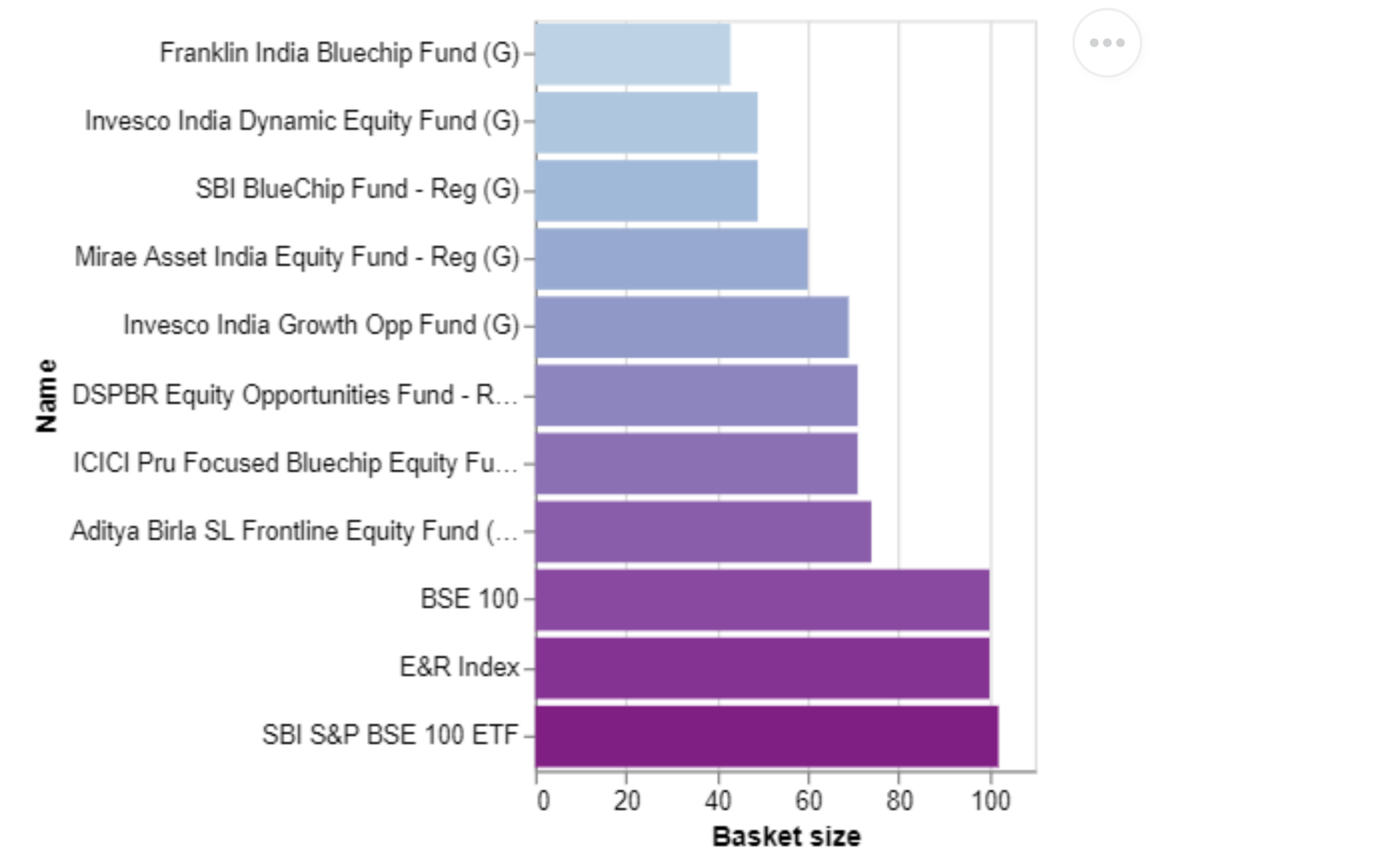Click the E&R Index axis label

(x=458, y=667)
